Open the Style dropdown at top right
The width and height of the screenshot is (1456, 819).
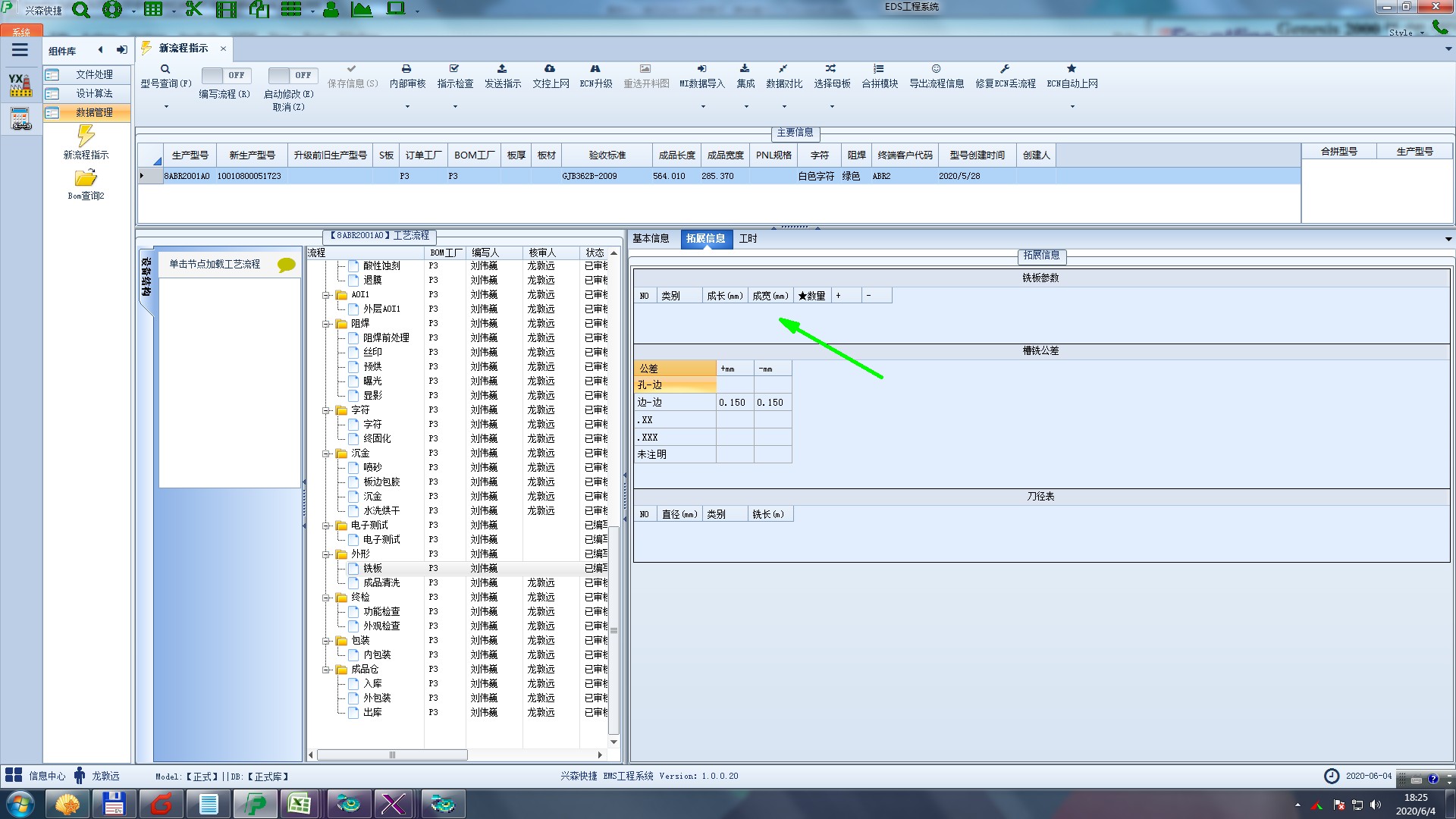(x=1407, y=33)
